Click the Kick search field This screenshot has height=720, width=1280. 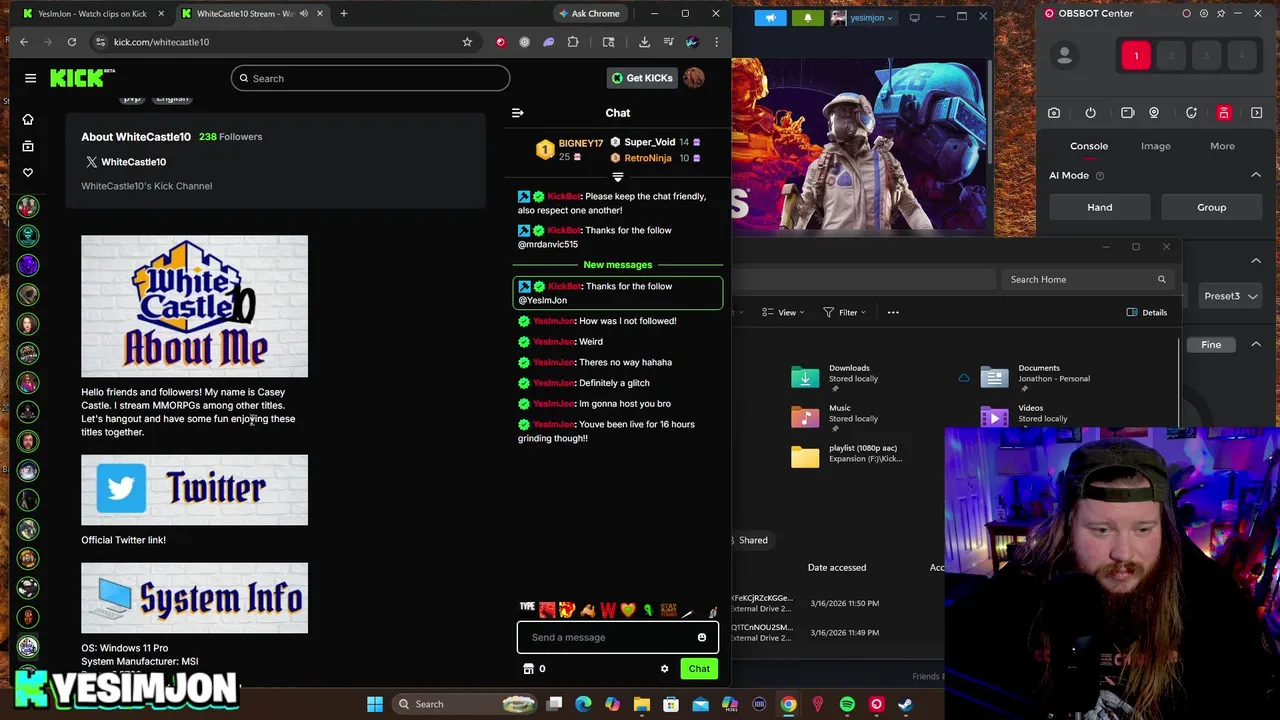370,78
